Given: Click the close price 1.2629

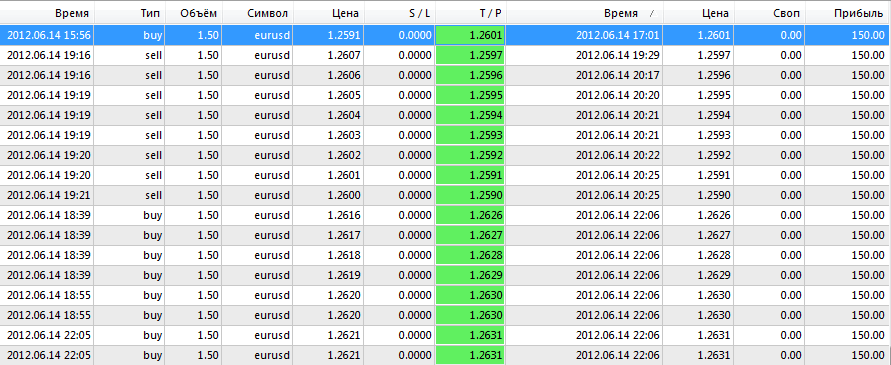Looking at the screenshot, I should coord(714,275).
